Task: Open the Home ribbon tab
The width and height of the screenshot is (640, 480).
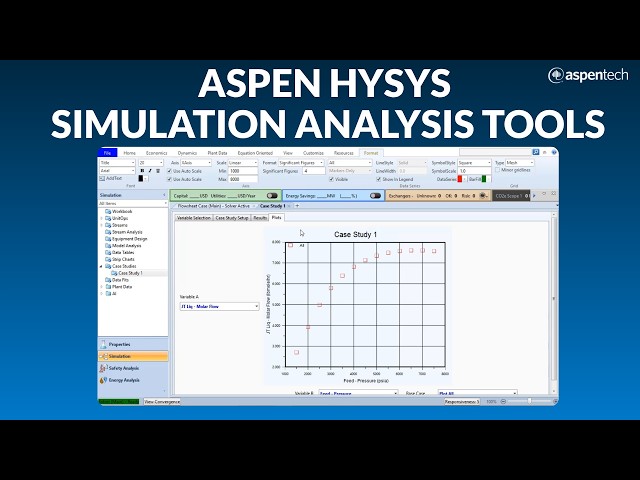Action: [129, 153]
